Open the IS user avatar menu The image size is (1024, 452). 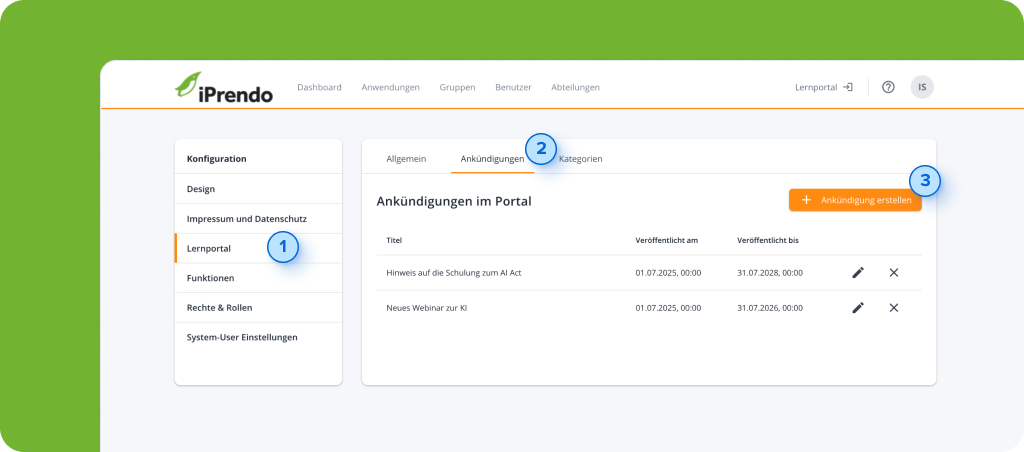(922, 87)
